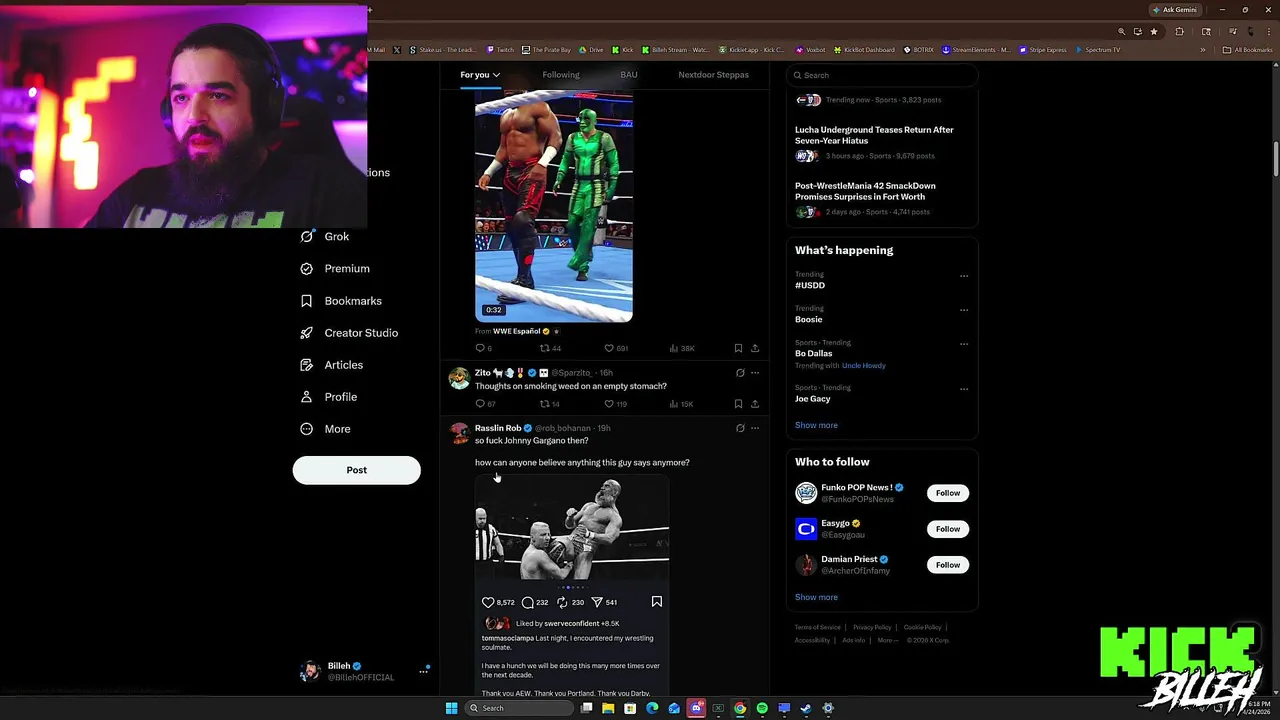This screenshot has height=720, width=1280.
Task: Click the taskbar Search box
Action: tap(518, 708)
